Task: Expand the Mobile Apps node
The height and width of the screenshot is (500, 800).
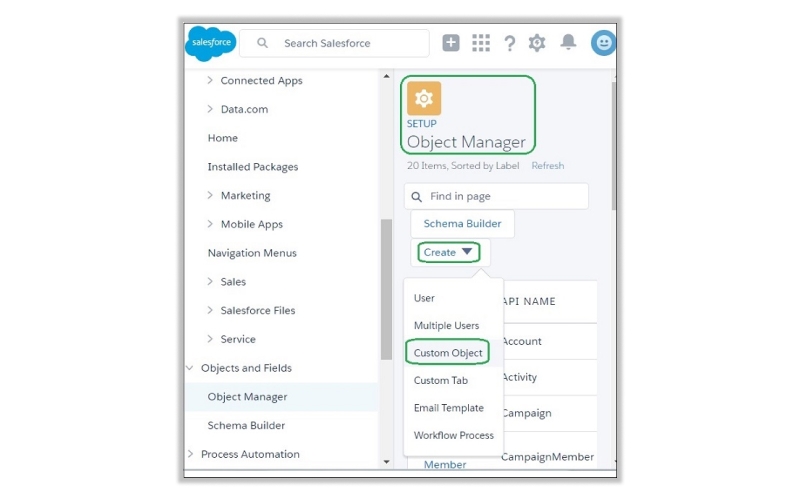Action: coord(210,223)
